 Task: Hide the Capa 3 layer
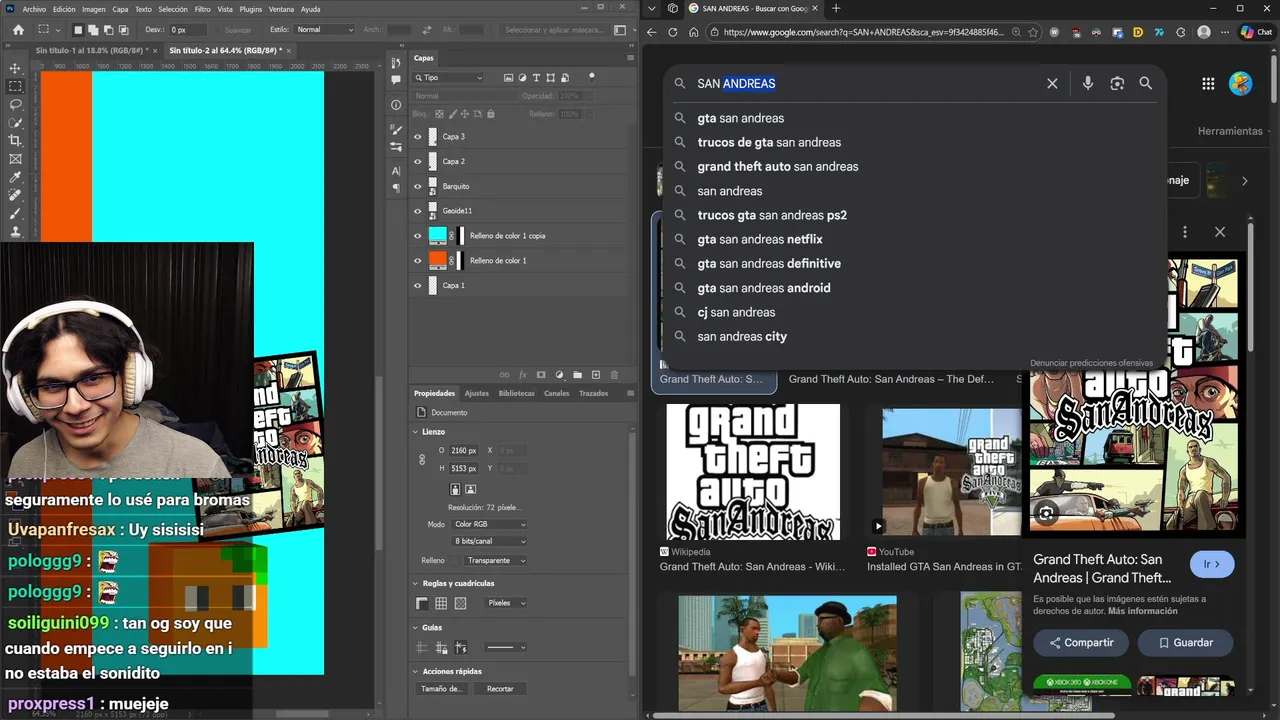coord(418,136)
